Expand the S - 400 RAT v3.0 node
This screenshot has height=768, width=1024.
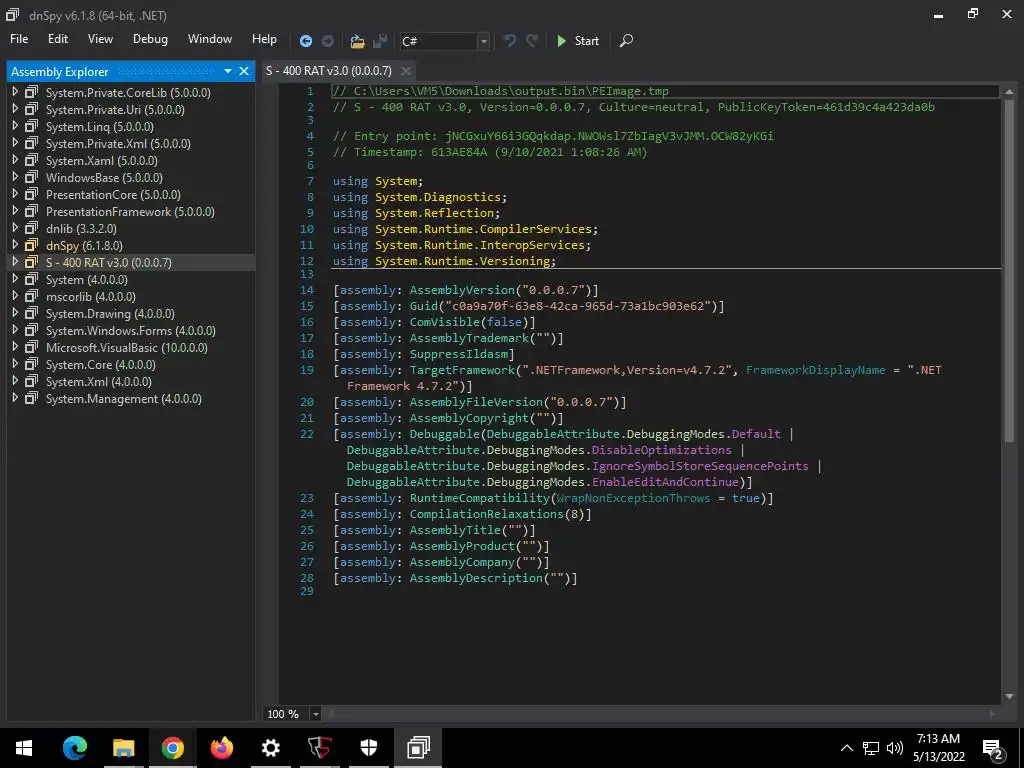[15, 262]
